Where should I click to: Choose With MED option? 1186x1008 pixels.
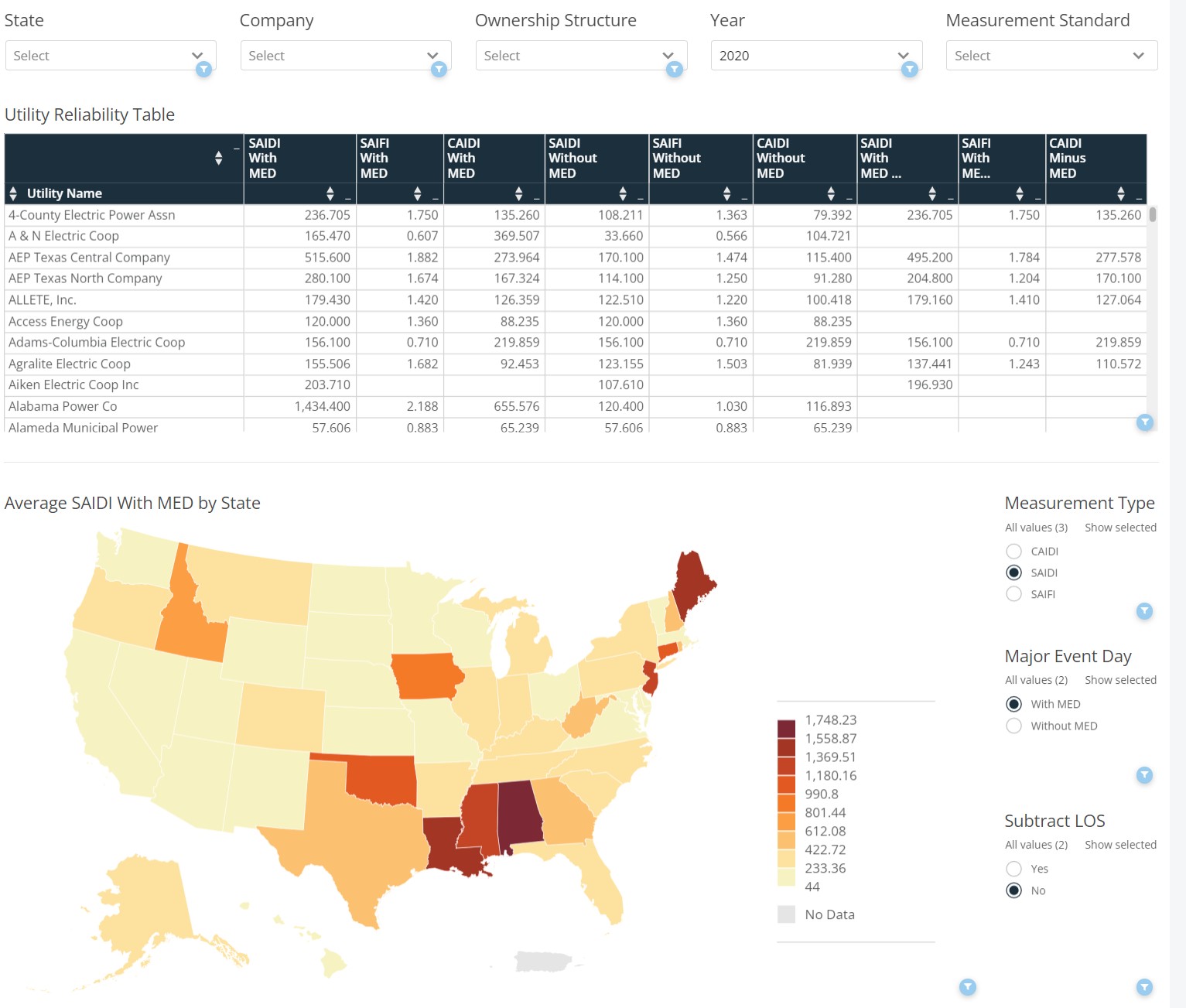click(x=1013, y=704)
